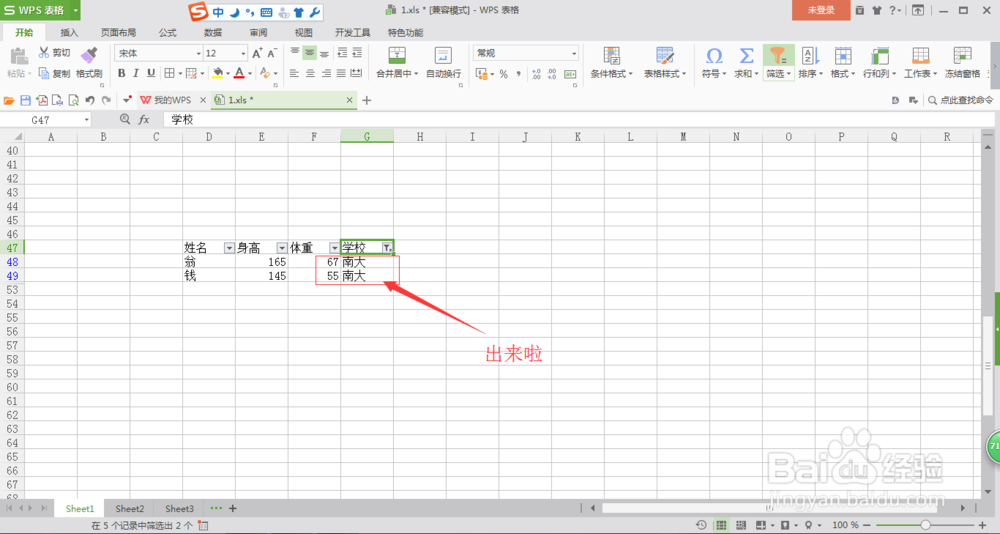Toggle Italic formatting
Viewport: 1000px width, 534px height.
136,73
